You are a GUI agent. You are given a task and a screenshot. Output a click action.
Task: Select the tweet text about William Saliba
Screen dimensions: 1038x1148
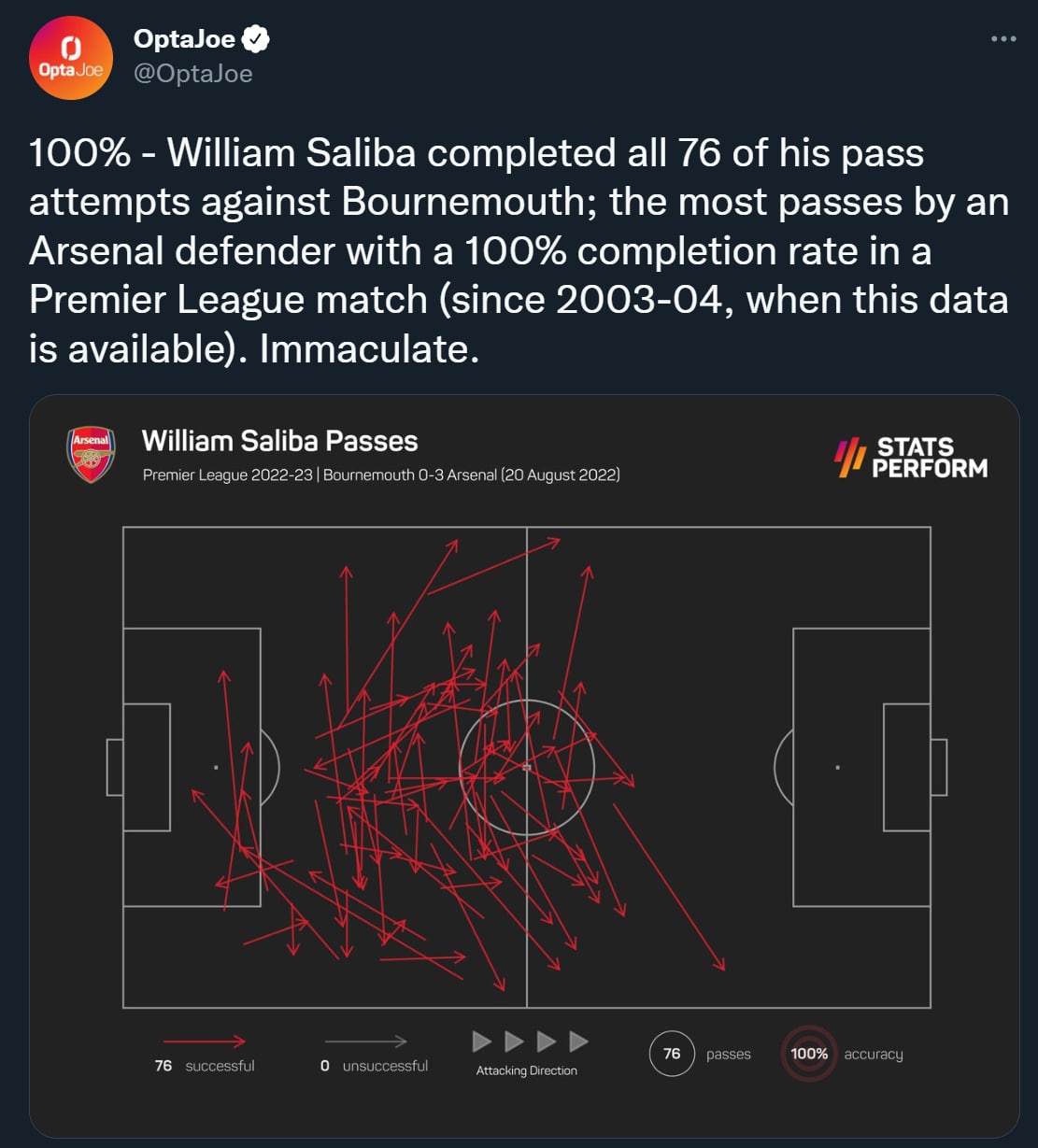[x=519, y=251]
